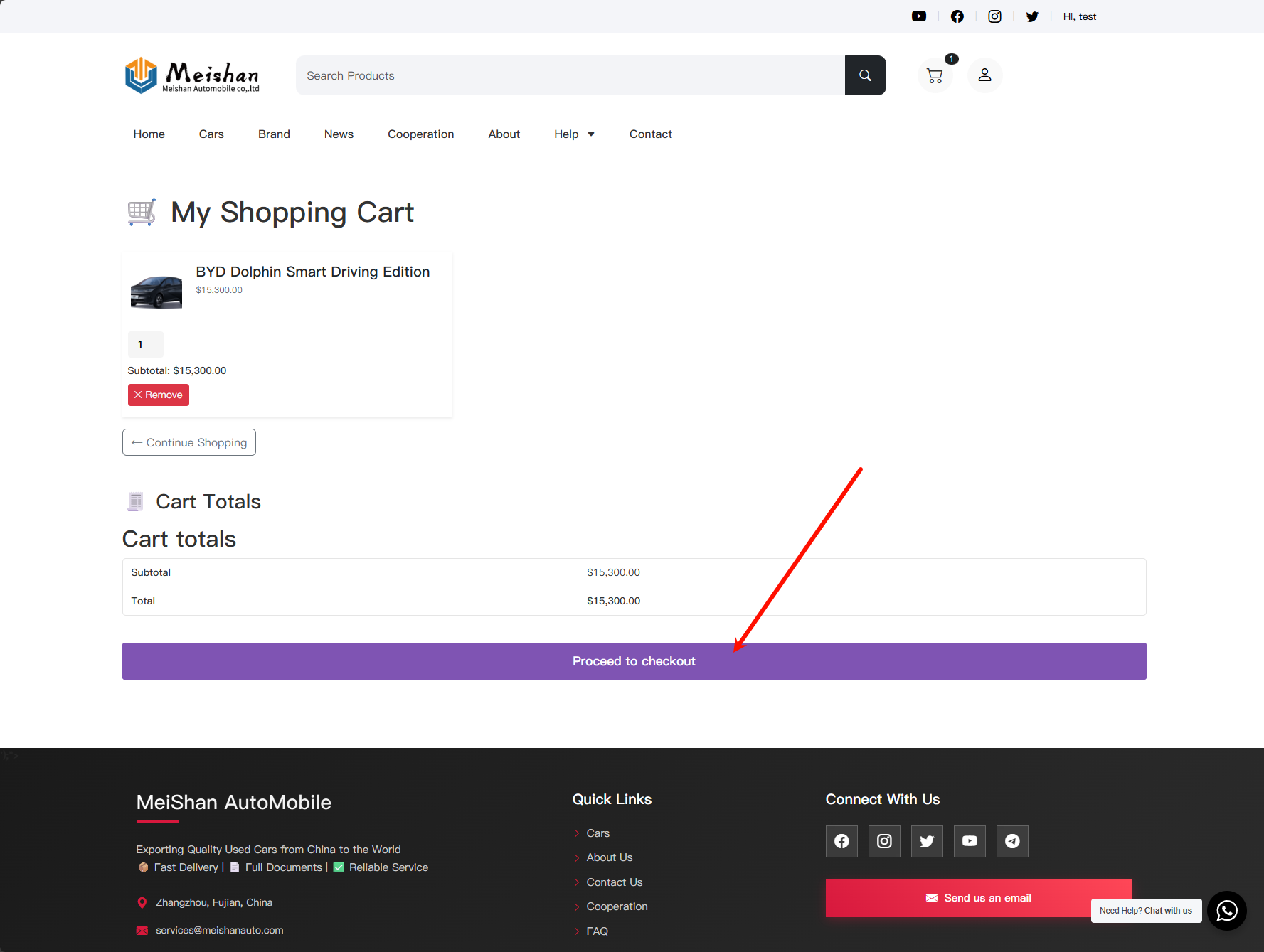
Task: Open BYD Dolphin Smart Driving Edition title
Action: 312,272
